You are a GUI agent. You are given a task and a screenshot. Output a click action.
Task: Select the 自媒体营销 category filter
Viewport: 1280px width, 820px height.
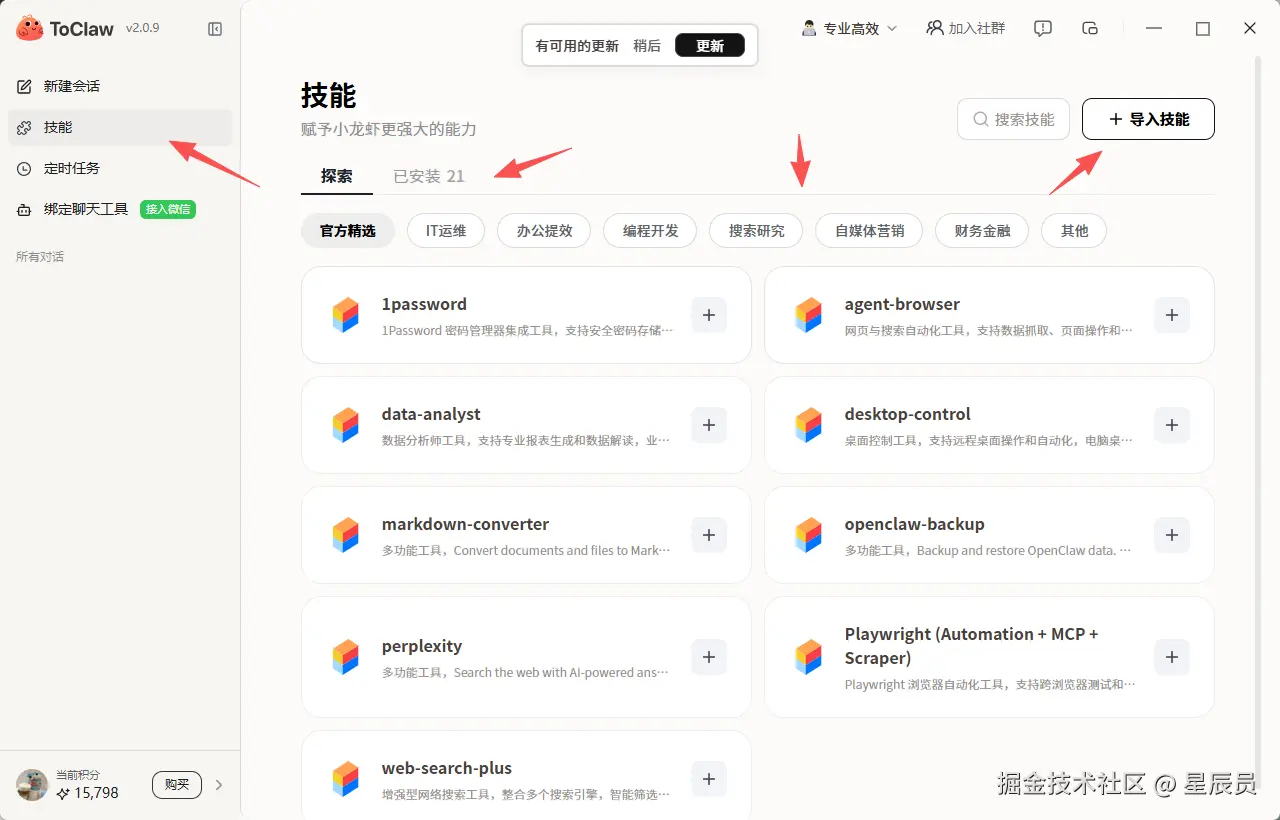click(869, 231)
